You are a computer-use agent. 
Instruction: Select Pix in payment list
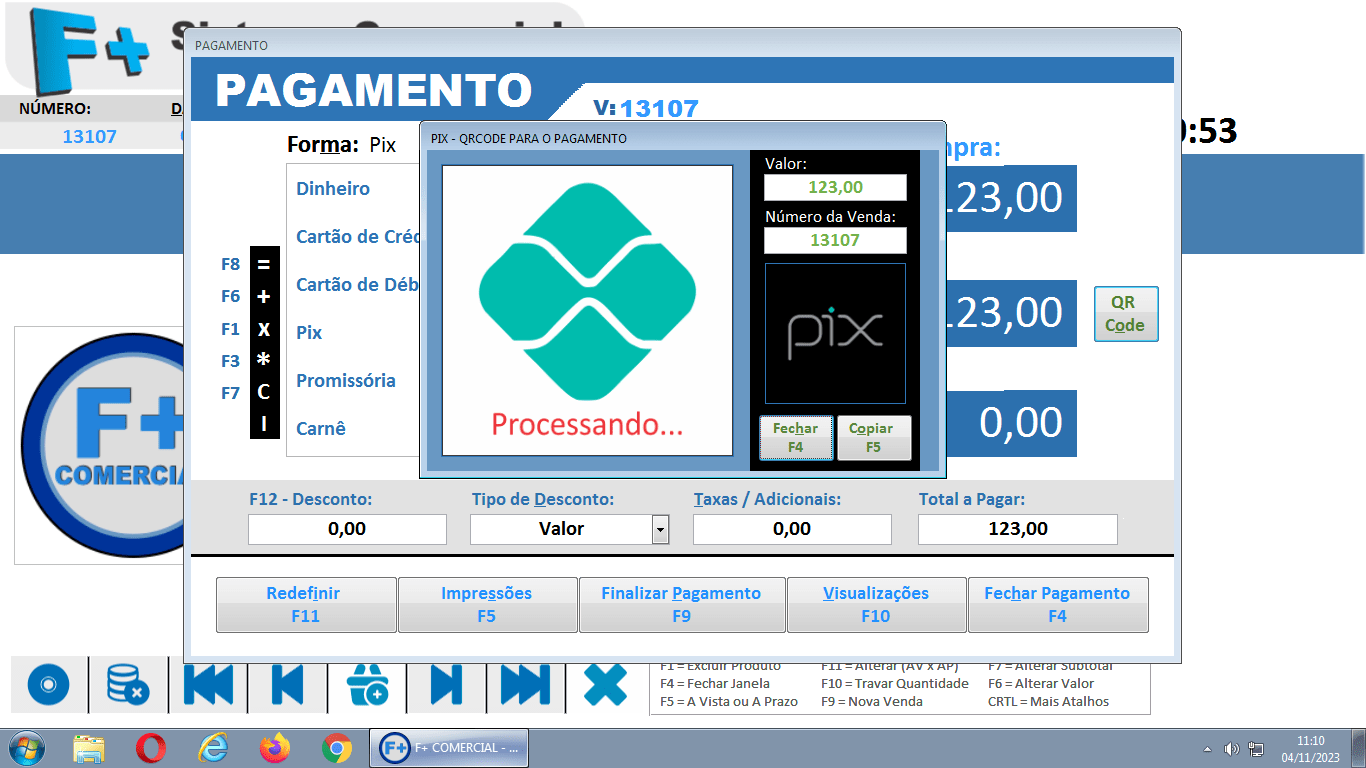coord(309,333)
